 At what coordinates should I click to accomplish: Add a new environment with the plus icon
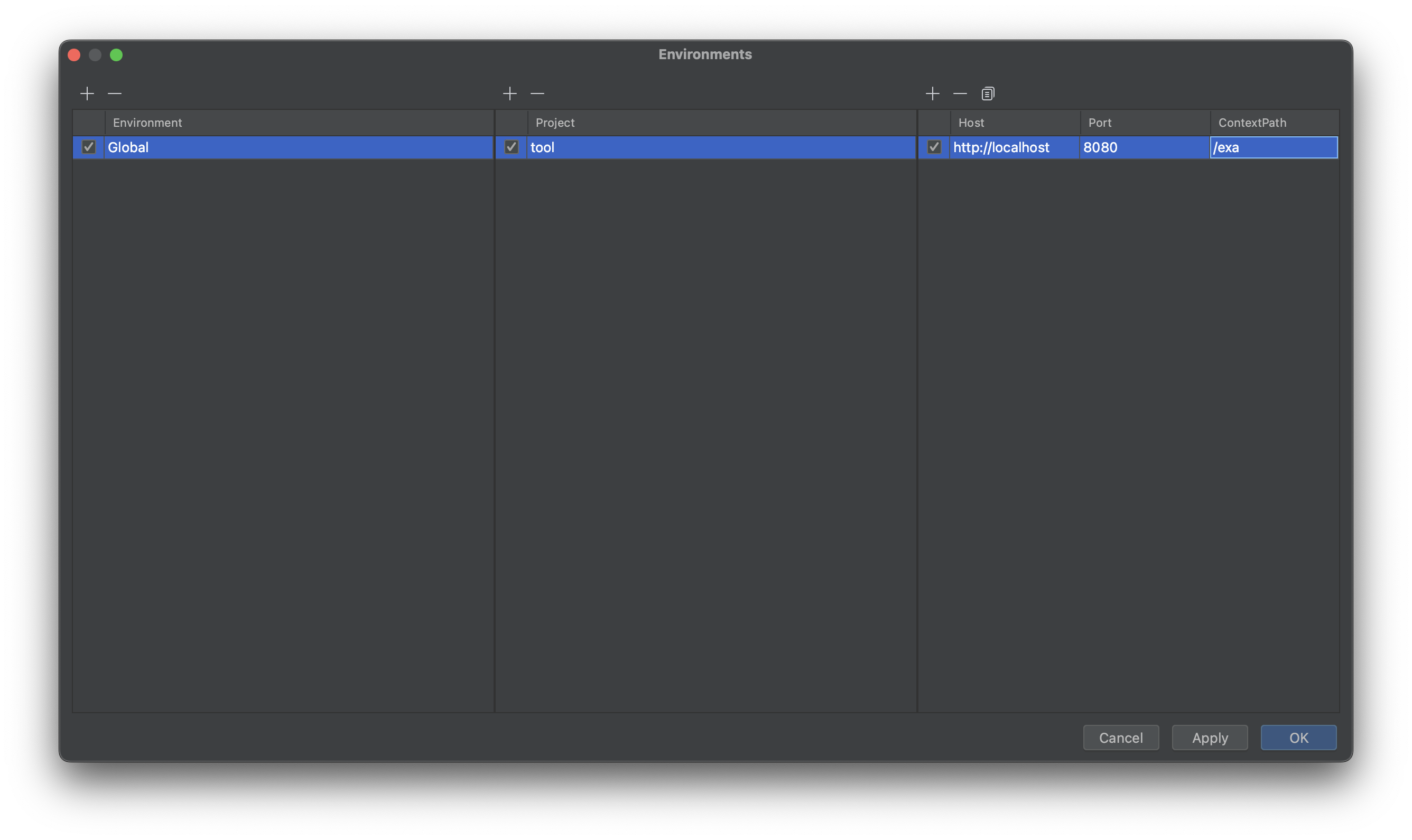88,93
